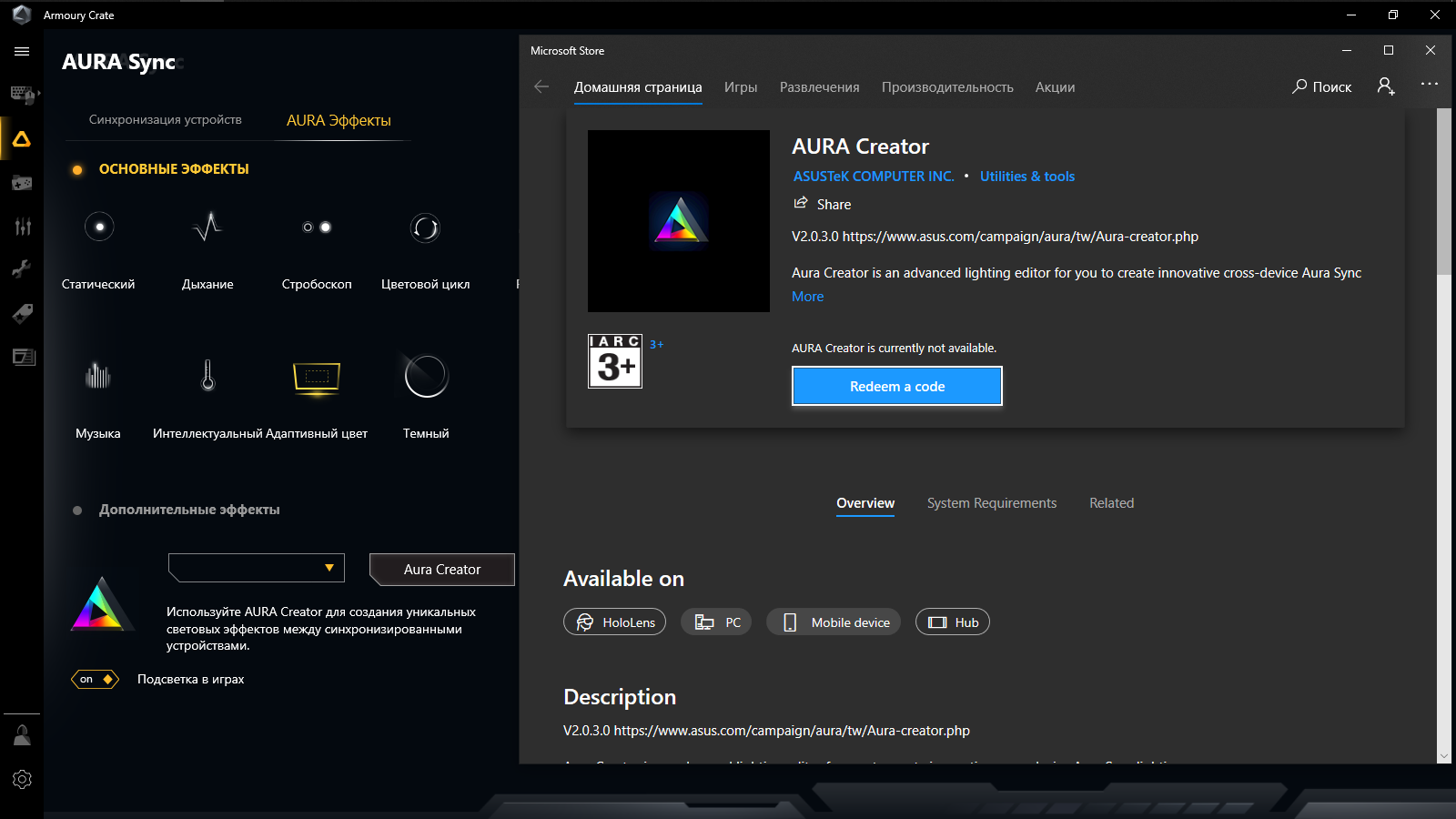
Task: Click the Redeem a code button
Action: (x=897, y=386)
